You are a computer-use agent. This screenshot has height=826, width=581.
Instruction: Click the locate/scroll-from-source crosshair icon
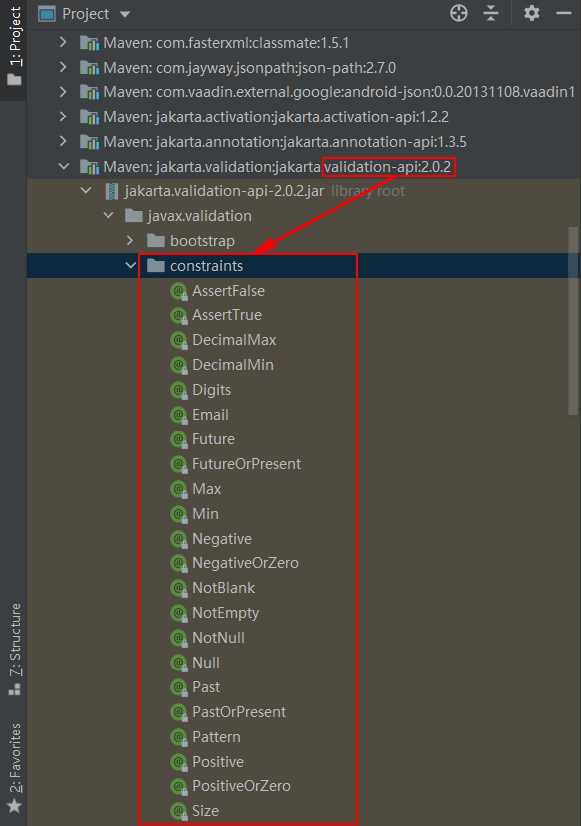(459, 13)
